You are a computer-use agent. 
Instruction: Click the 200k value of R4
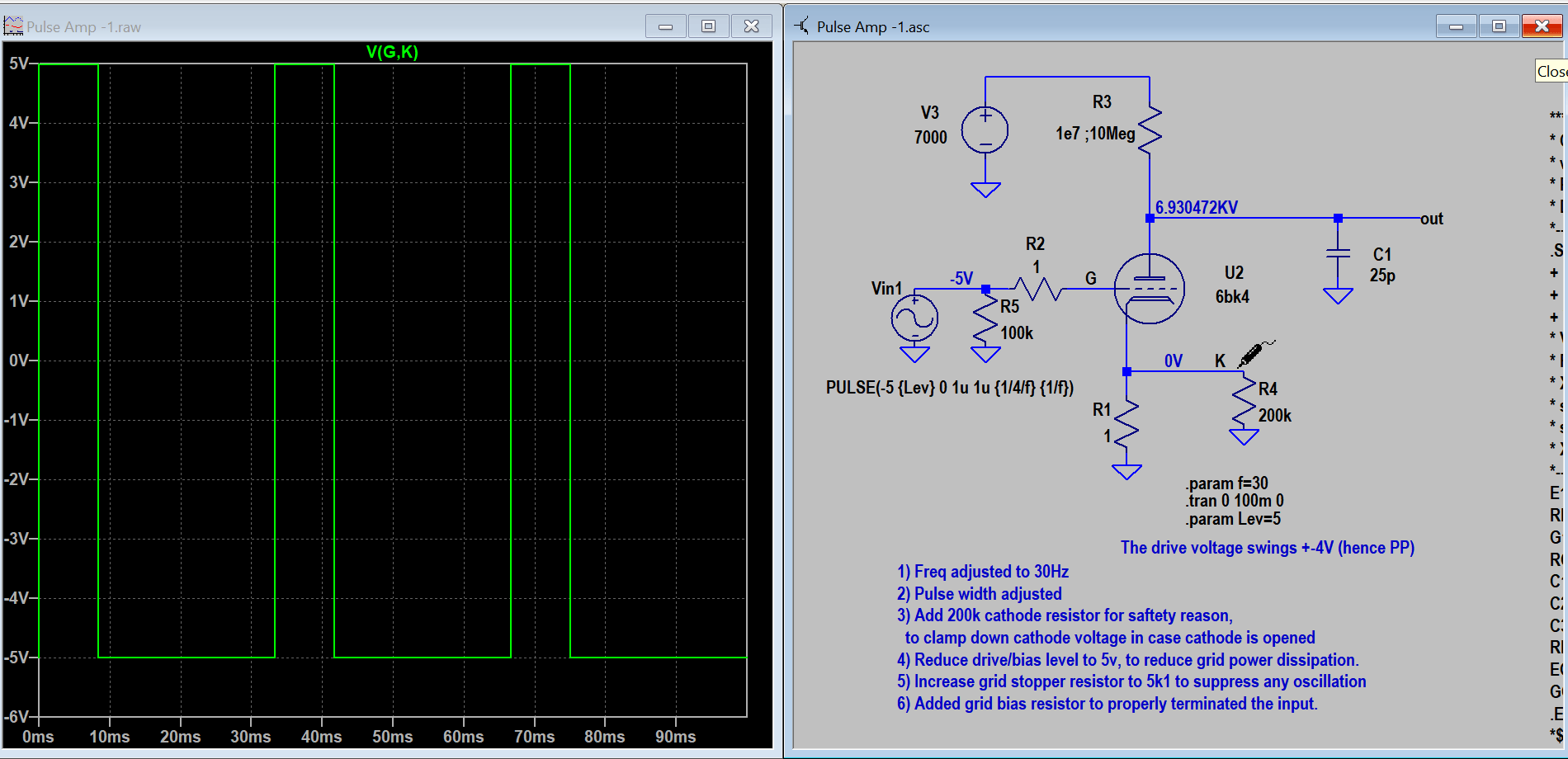coord(1275,416)
